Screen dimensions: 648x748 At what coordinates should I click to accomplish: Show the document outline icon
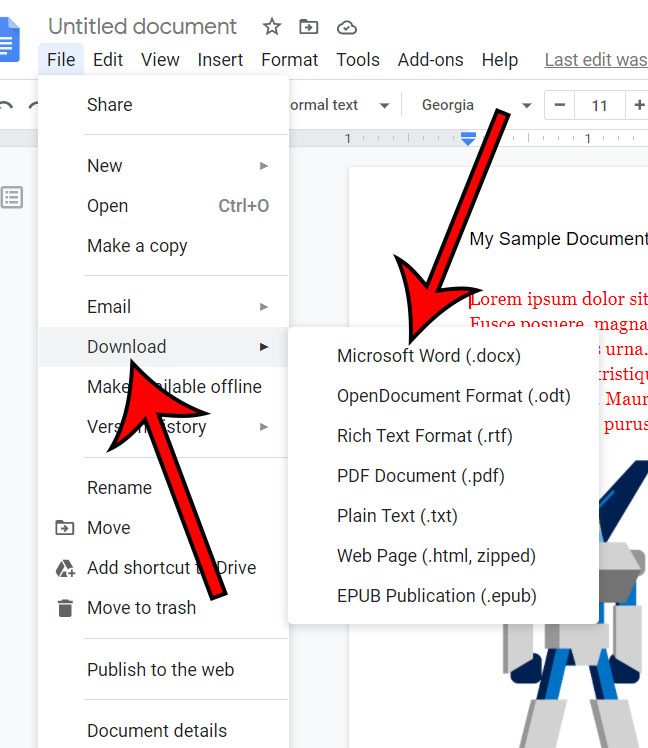point(12,197)
